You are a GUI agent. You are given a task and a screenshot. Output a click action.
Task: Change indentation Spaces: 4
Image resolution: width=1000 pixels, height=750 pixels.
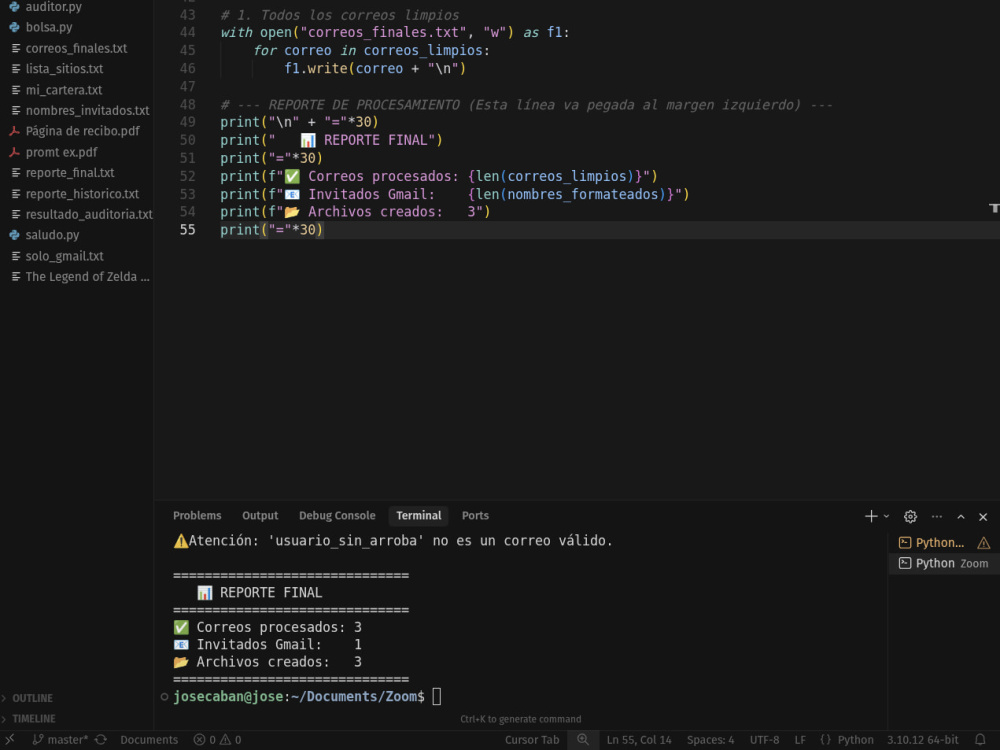[710, 740]
